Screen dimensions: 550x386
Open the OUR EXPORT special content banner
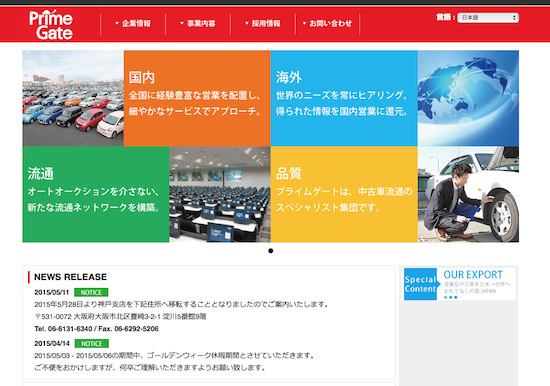tap(460, 284)
